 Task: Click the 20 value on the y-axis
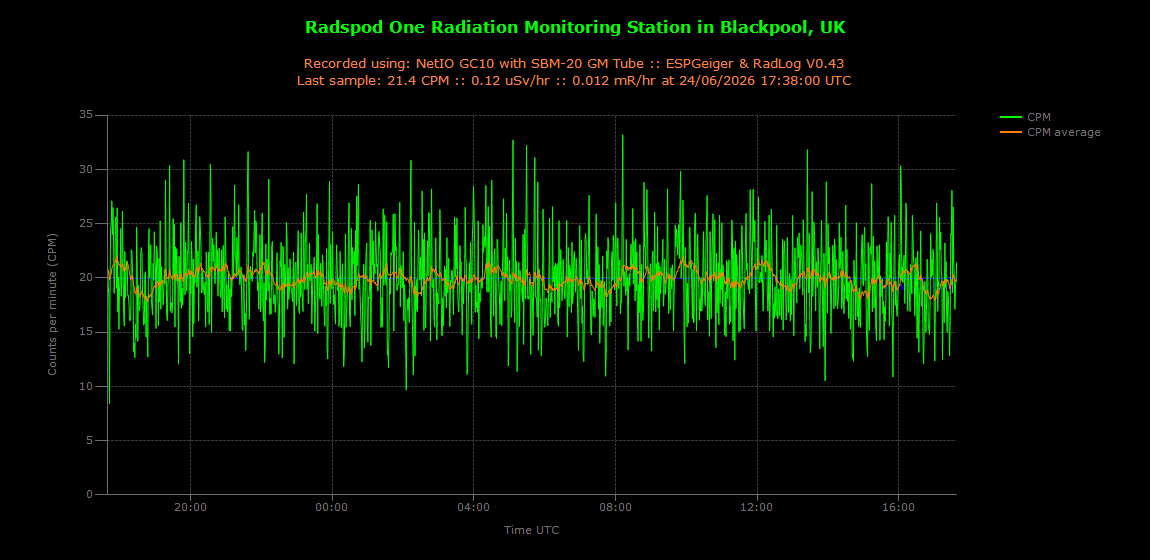(87, 278)
